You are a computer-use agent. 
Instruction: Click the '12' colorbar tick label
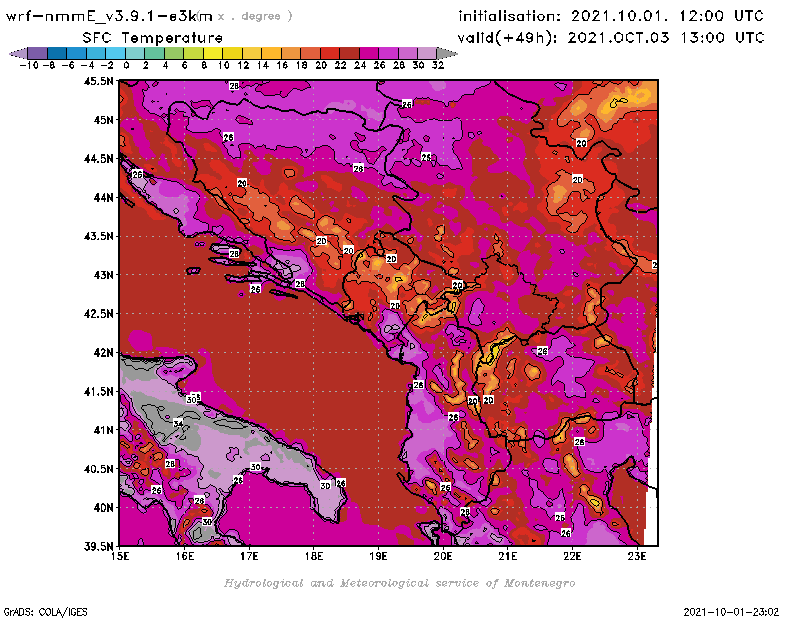point(243,65)
